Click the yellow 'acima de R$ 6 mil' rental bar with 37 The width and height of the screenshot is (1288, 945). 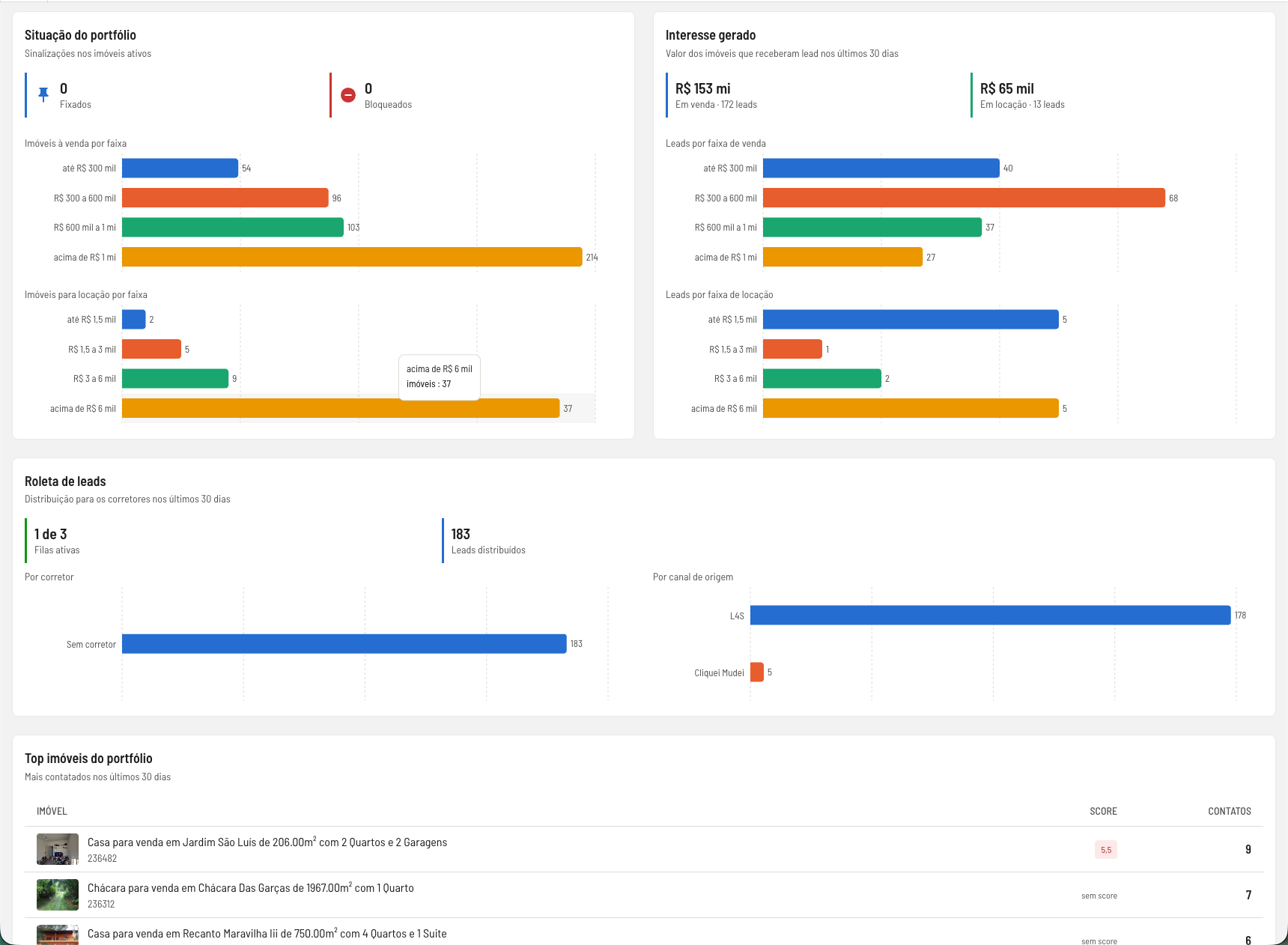(341, 408)
